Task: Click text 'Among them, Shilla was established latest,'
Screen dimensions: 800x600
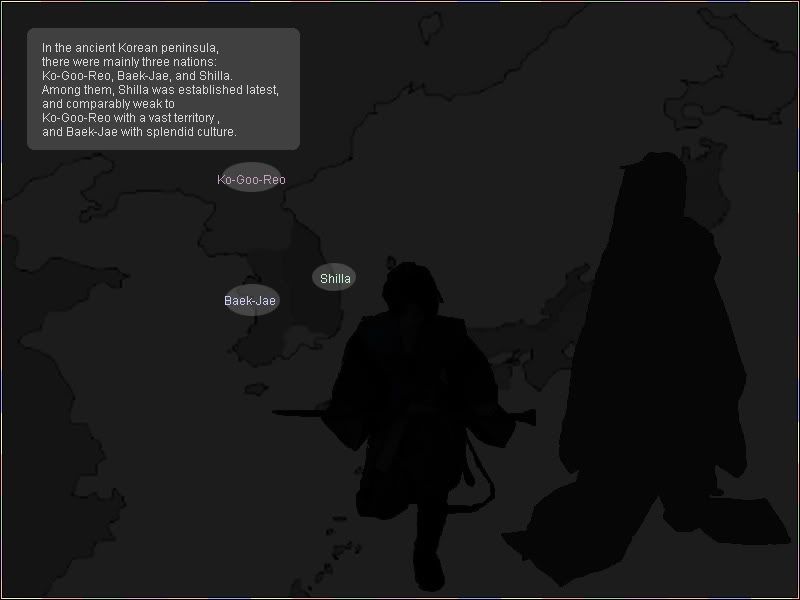Action: click(160, 90)
